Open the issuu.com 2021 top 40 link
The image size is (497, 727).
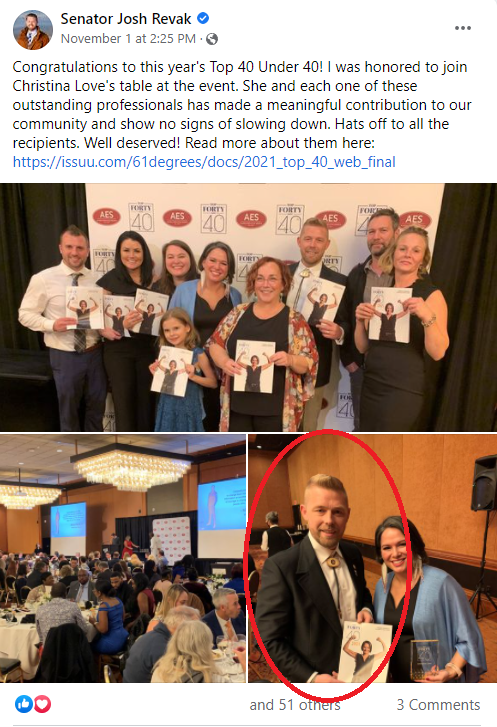pos(204,162)
